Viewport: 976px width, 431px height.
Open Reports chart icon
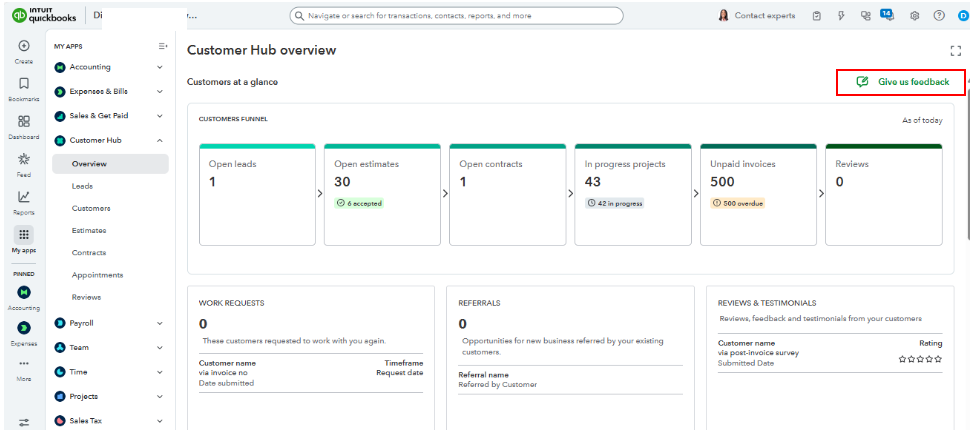pyautogui.click(x=24, y=197)
